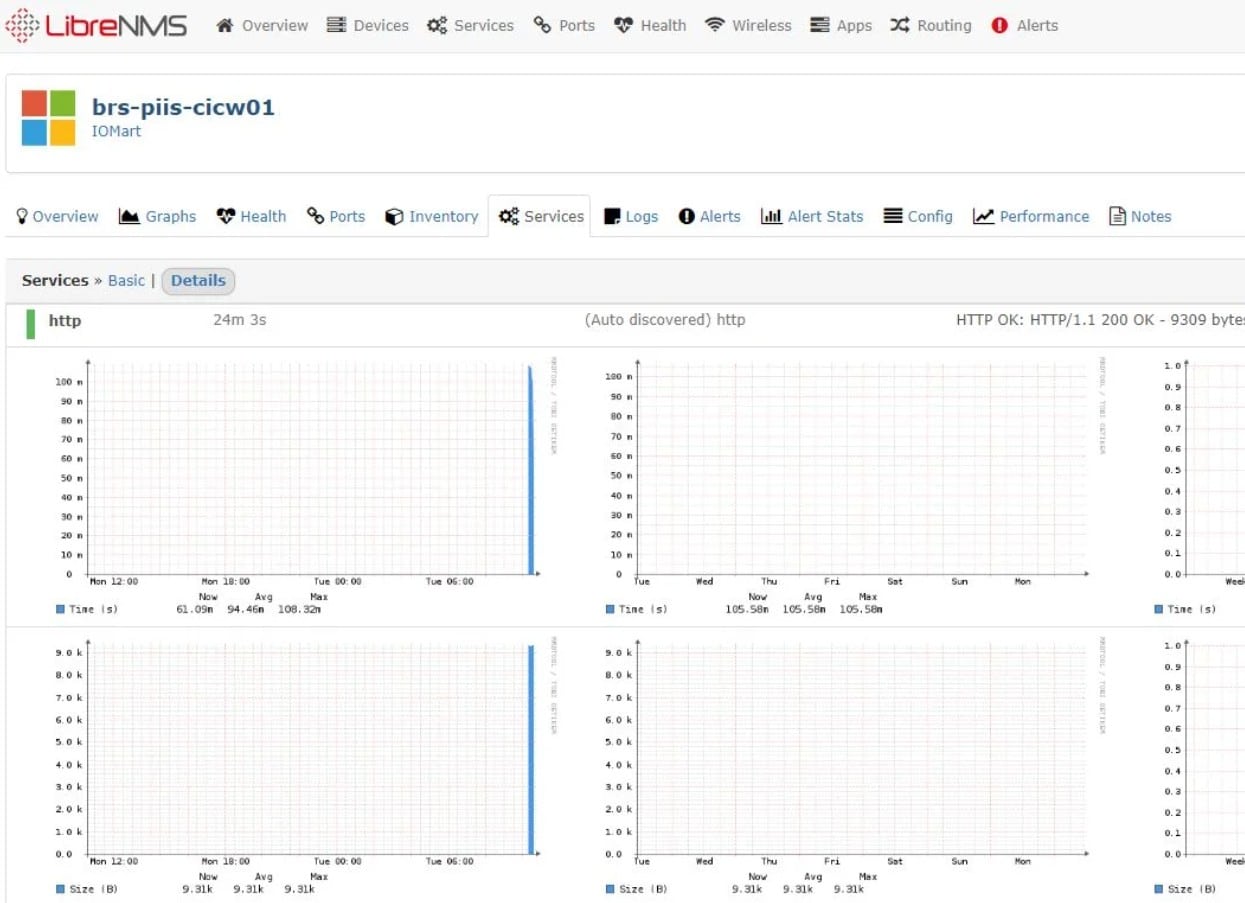
Task: Click the (Auto discovered) http description
Action: pos(665,320)
